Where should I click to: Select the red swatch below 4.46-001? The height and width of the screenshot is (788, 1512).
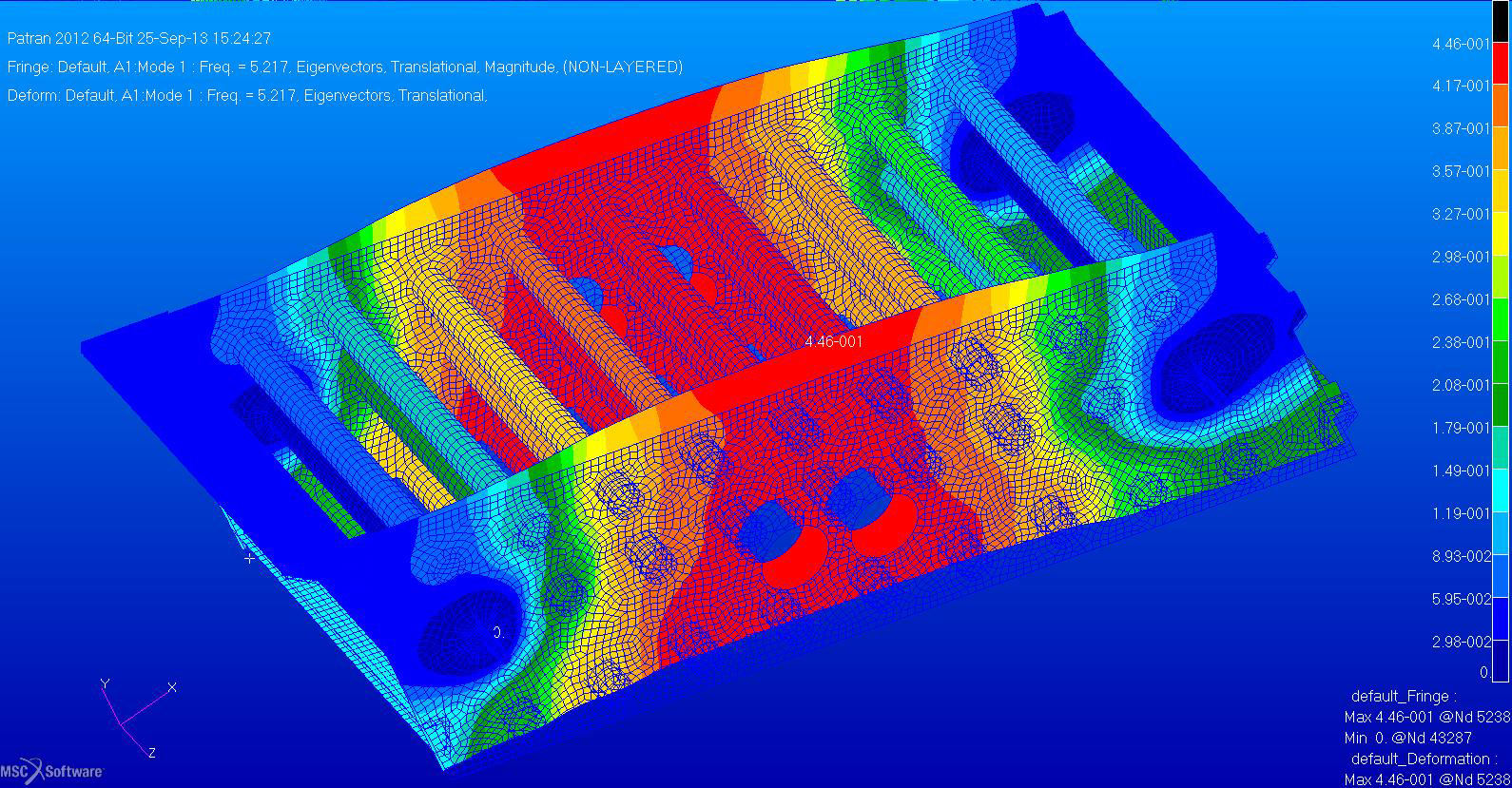point(1501,65)
